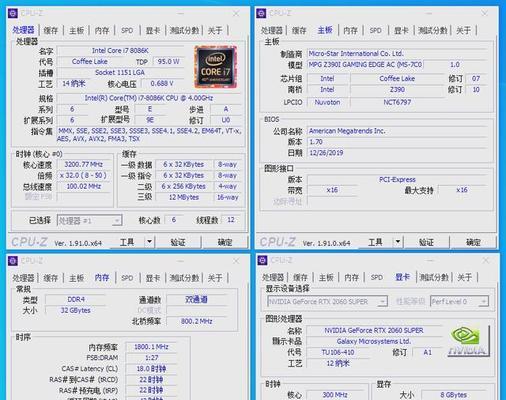Click the 100.02 MHz bus speed value
The image size is (506, 400).
click(83, 186)
